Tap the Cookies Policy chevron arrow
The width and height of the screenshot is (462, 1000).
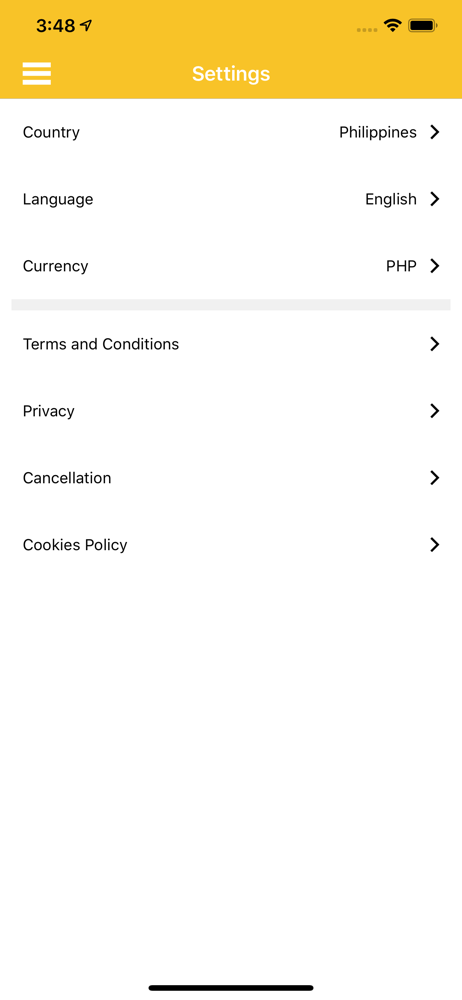coord(435,545)
